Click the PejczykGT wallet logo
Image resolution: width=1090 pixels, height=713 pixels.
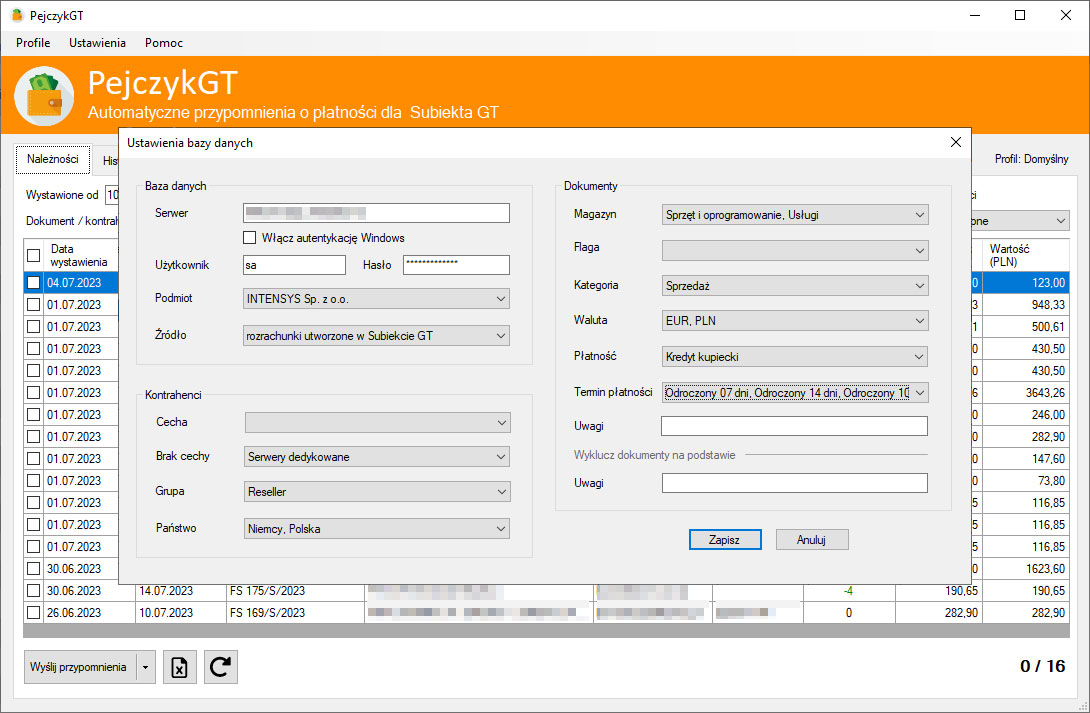pos(44,96)
